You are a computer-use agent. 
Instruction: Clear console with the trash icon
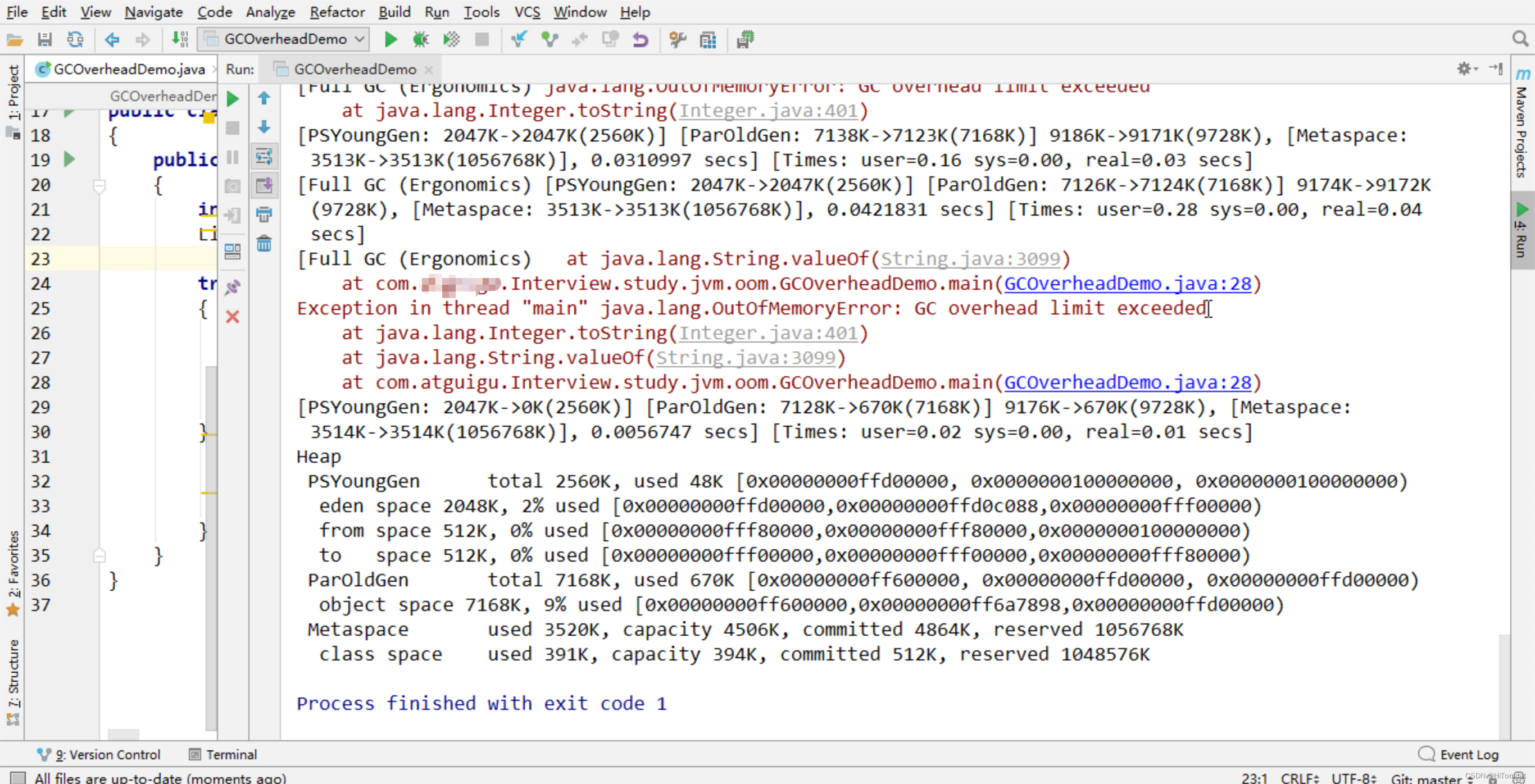coord(264,244)
